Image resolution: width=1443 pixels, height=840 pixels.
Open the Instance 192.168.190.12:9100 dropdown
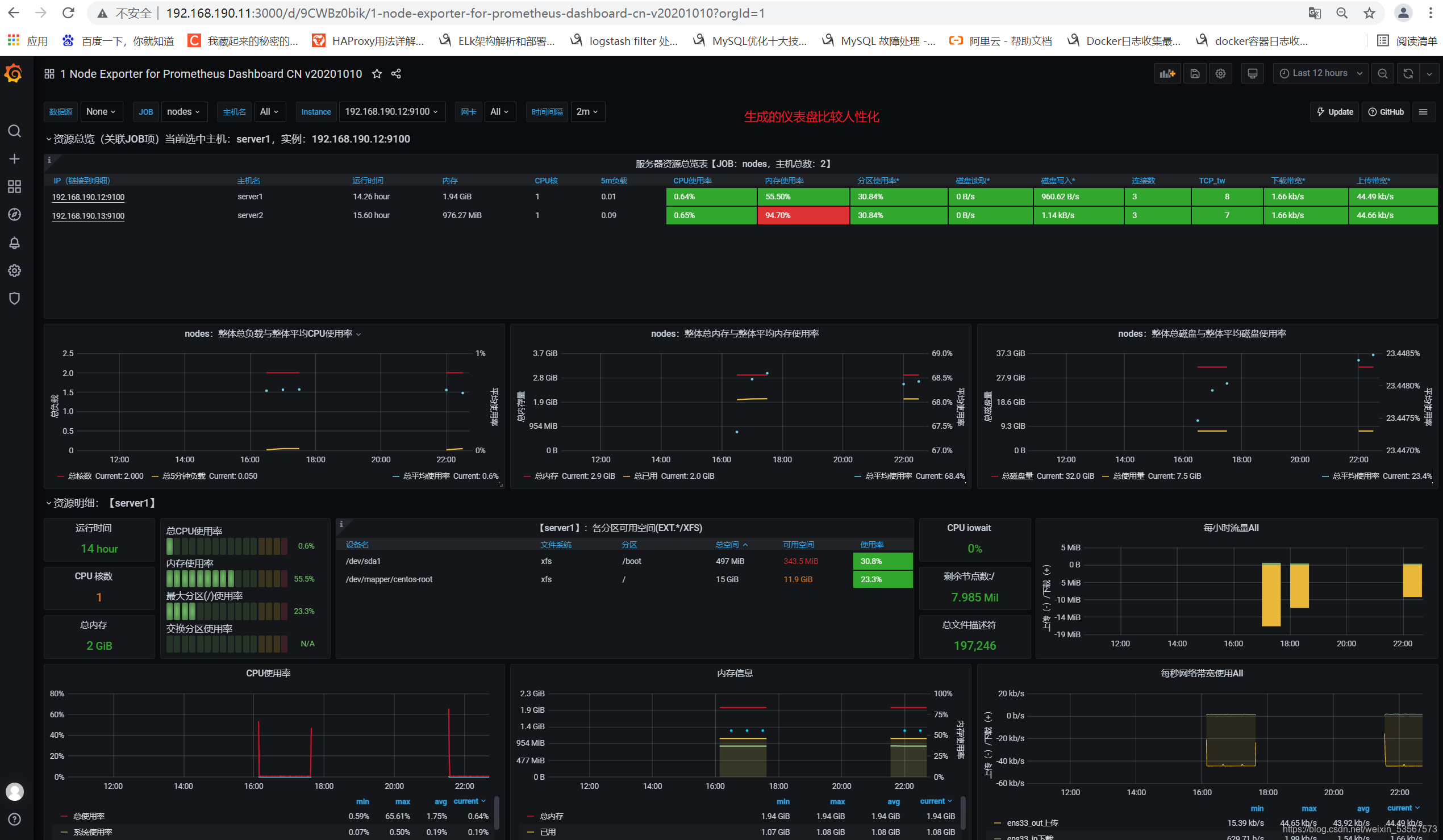tap(391, 112)
